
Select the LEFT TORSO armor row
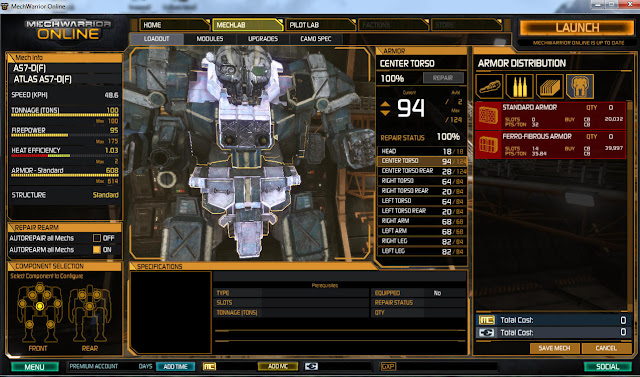coord(422,201)
